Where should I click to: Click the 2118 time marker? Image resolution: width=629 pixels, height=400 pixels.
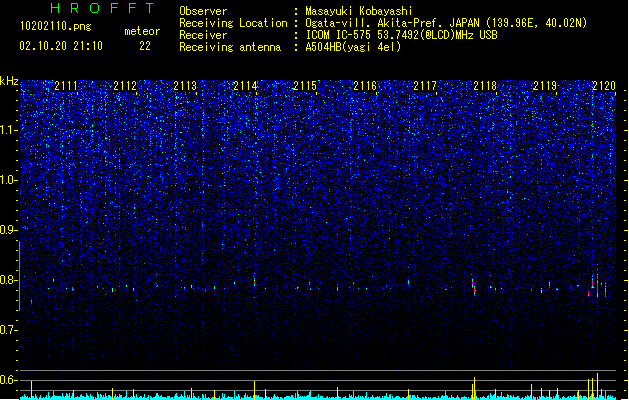[485, 86]
